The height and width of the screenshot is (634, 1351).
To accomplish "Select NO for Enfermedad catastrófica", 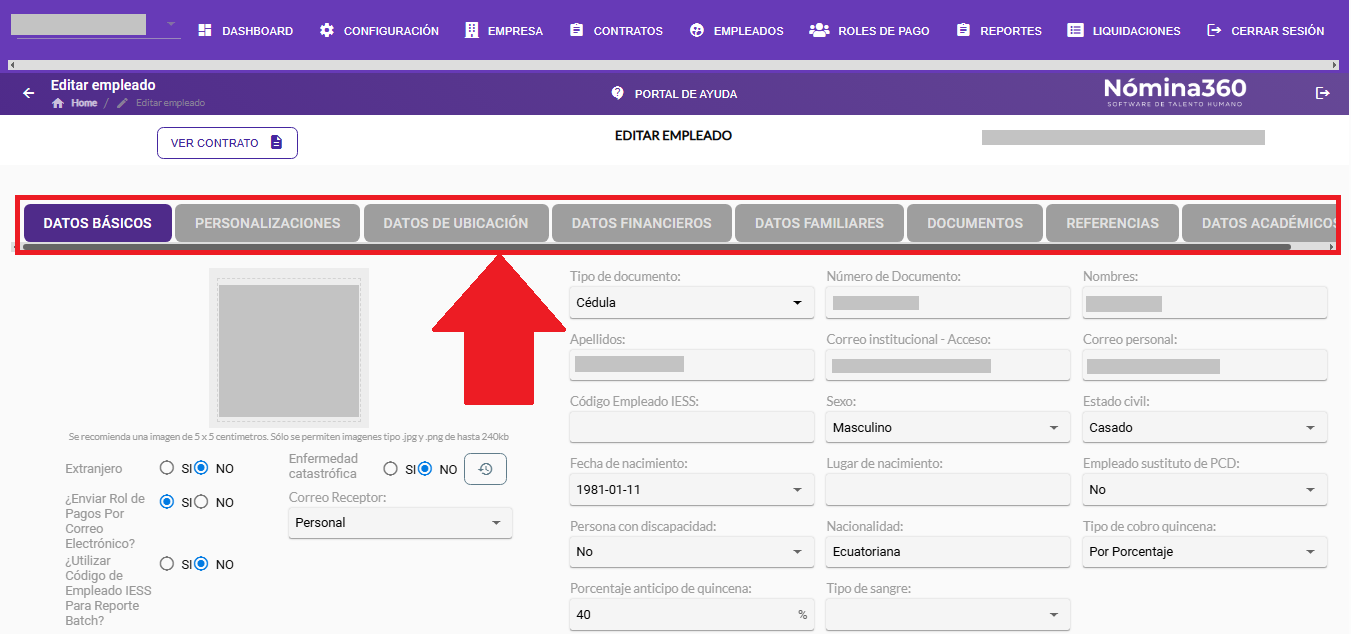I will tap(425, 469).
